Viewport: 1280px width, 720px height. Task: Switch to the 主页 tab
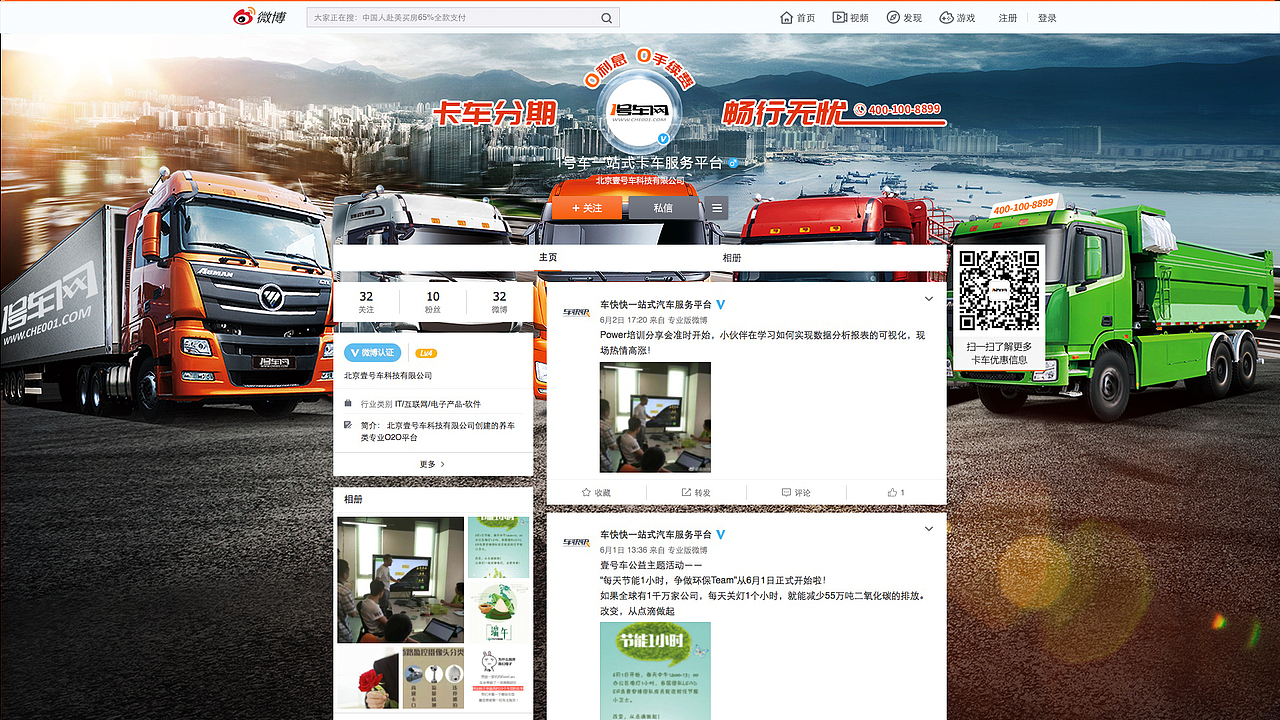548,258
